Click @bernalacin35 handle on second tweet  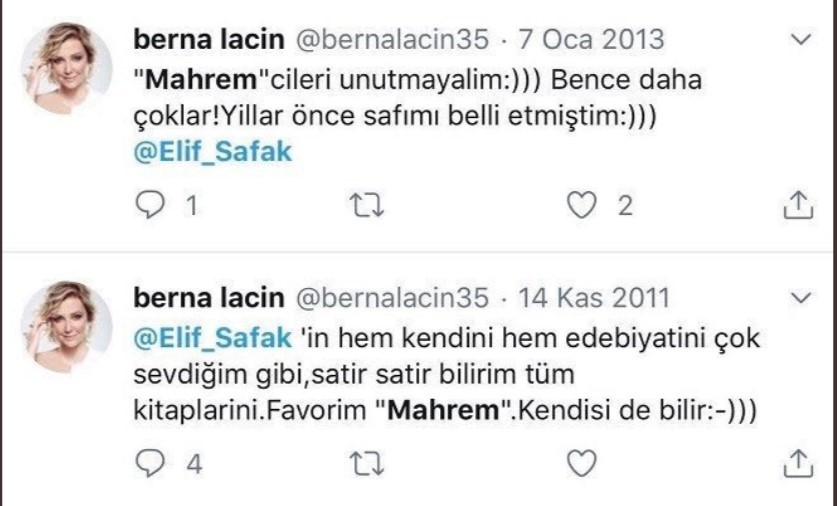[391, 298]
